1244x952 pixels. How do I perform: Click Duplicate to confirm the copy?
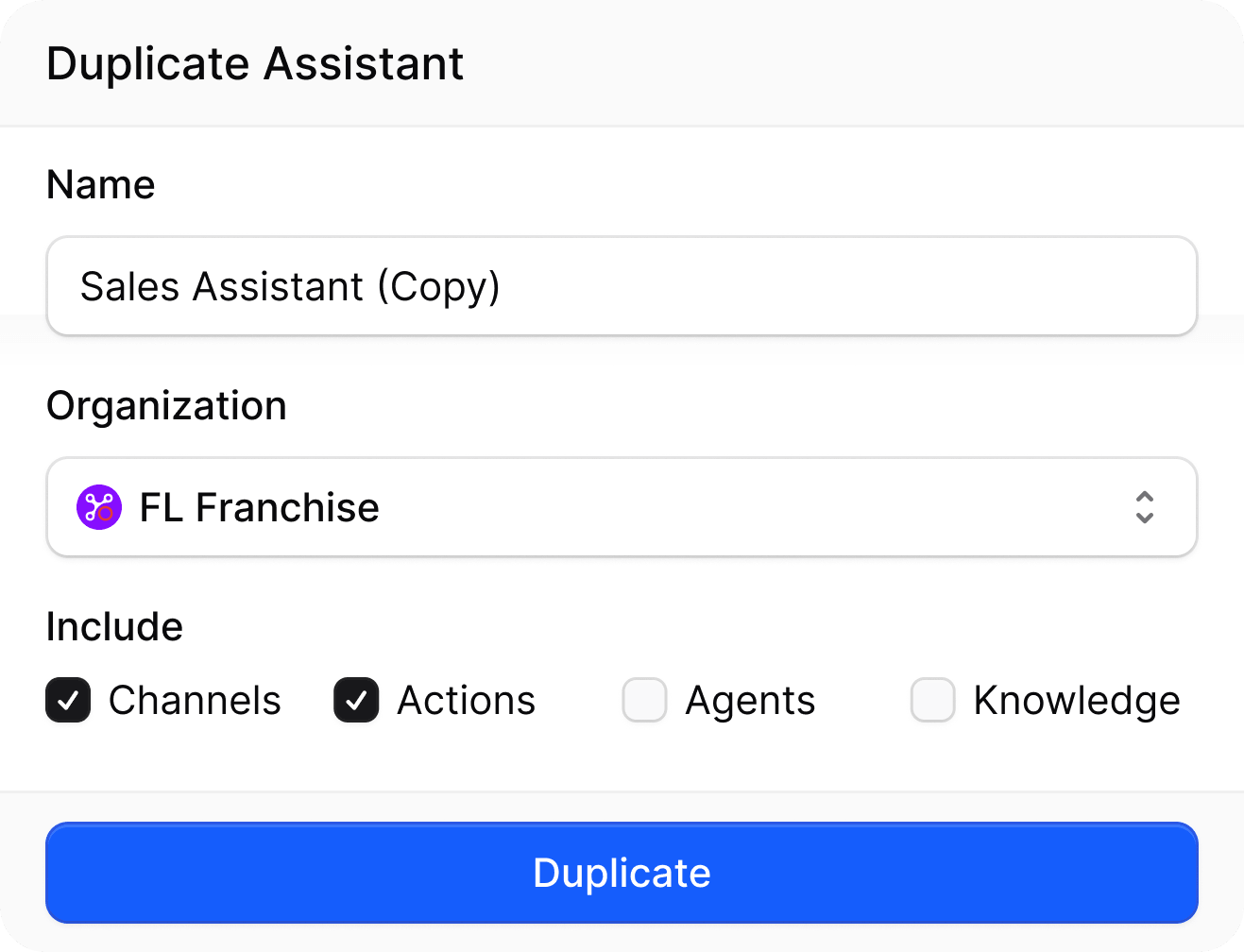pos(622,873)
